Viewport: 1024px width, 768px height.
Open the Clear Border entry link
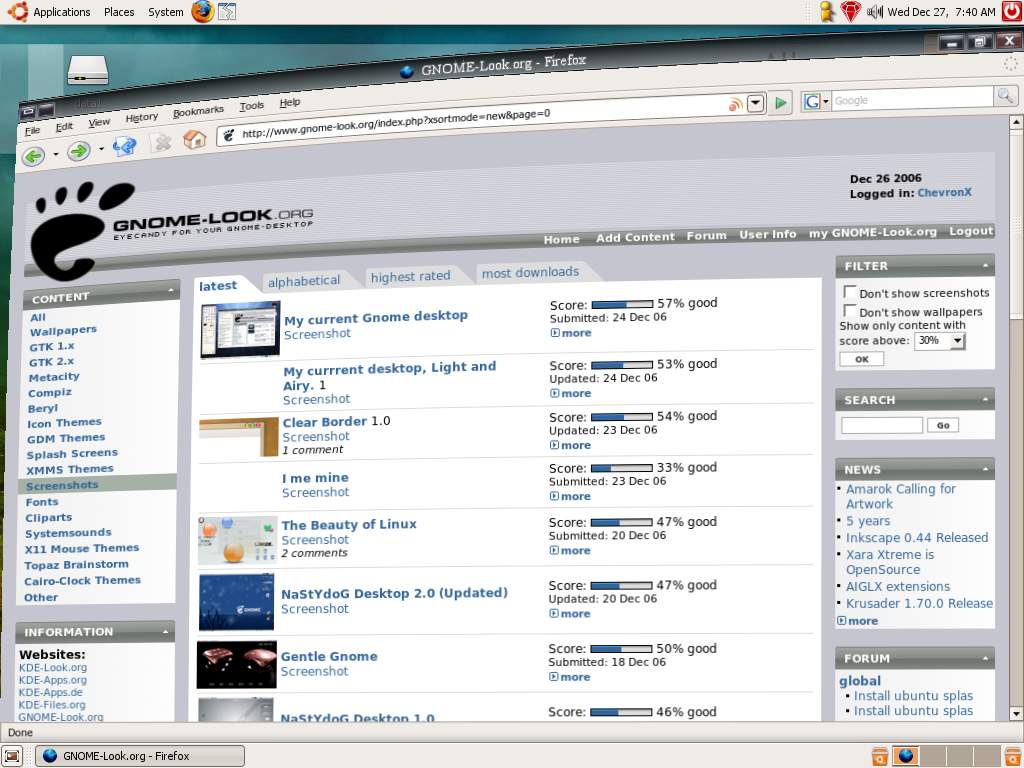pos(325,422)
